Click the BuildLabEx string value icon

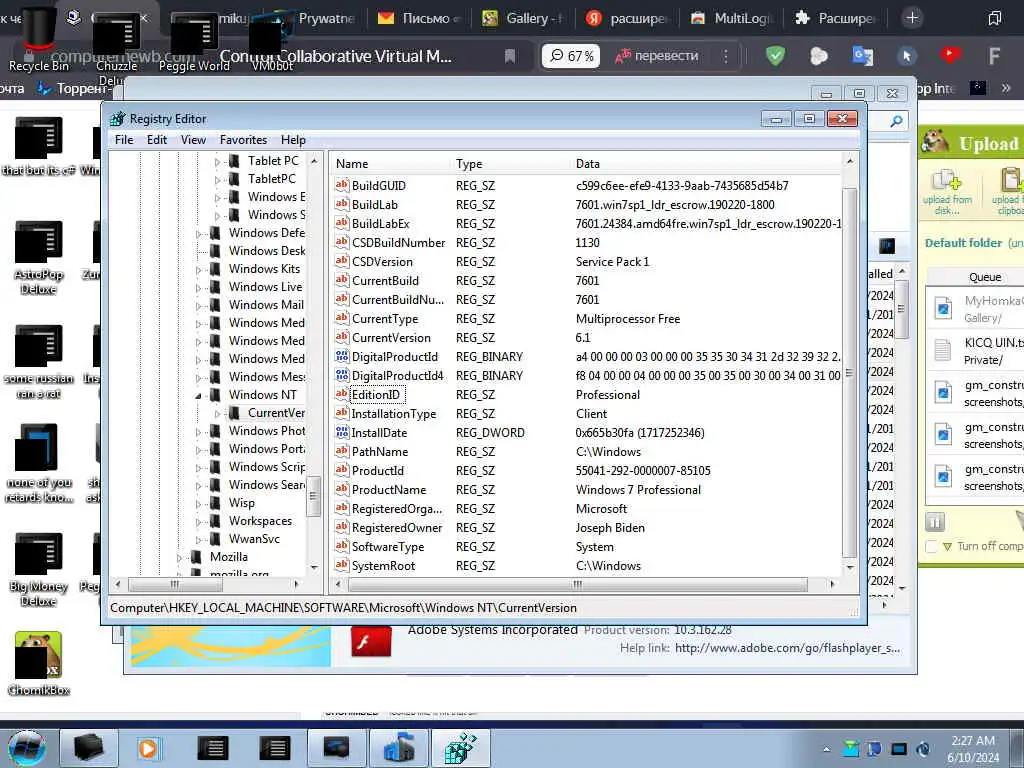342,223
